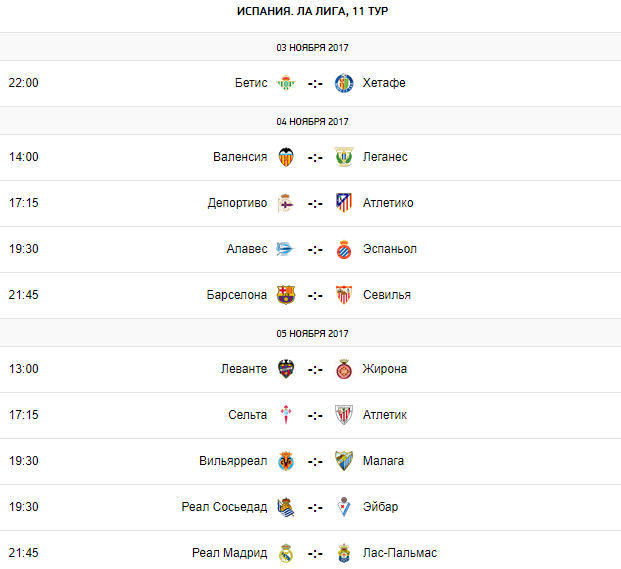Click the Betis club crest
This screenshot has height=569, width=621.
coord(286,83)
